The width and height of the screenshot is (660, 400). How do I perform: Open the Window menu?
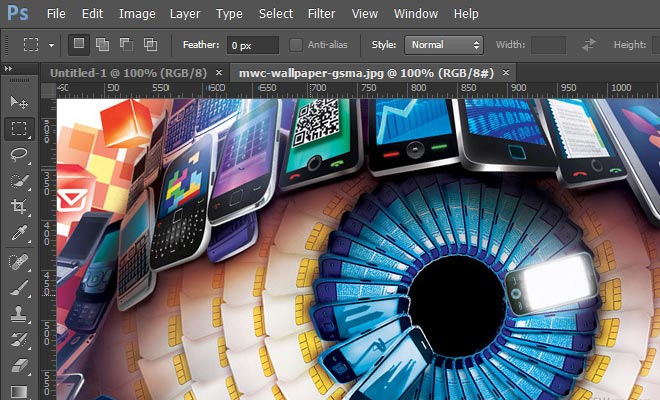pos(416,14)
